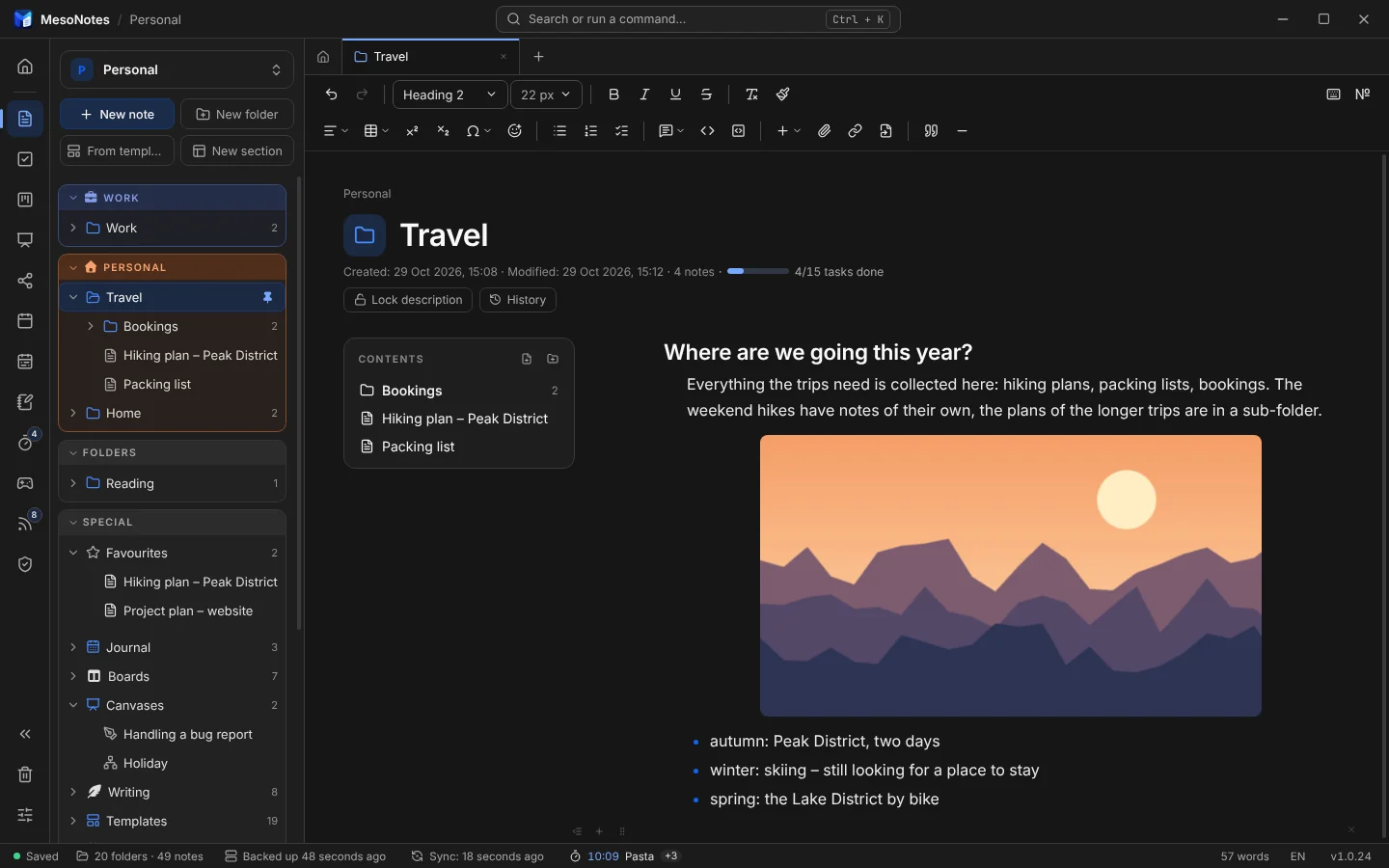Focus the Search or run a command field

pos(698,19)
